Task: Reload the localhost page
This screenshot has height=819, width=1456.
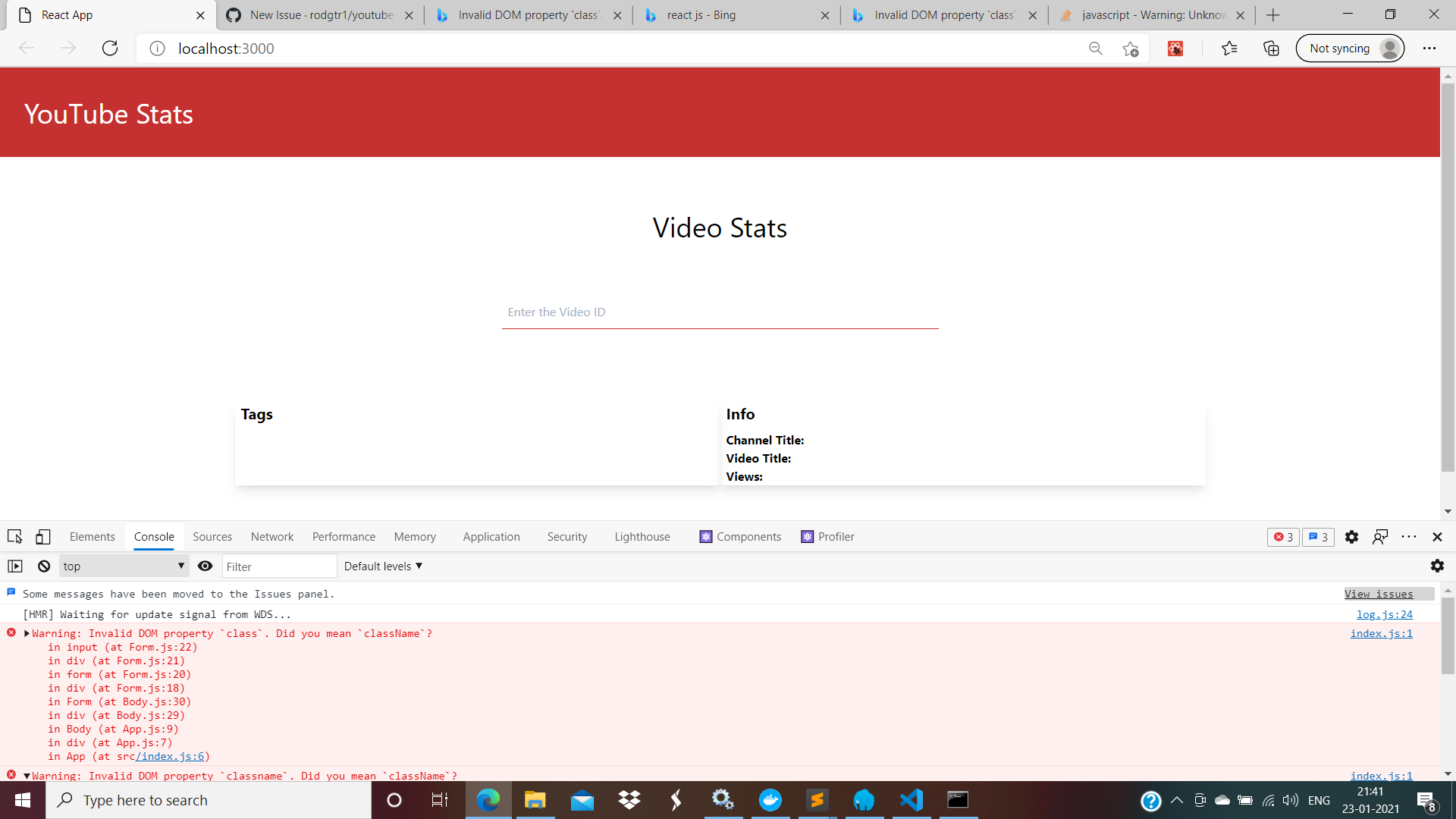Action: (x=110, y=49)
